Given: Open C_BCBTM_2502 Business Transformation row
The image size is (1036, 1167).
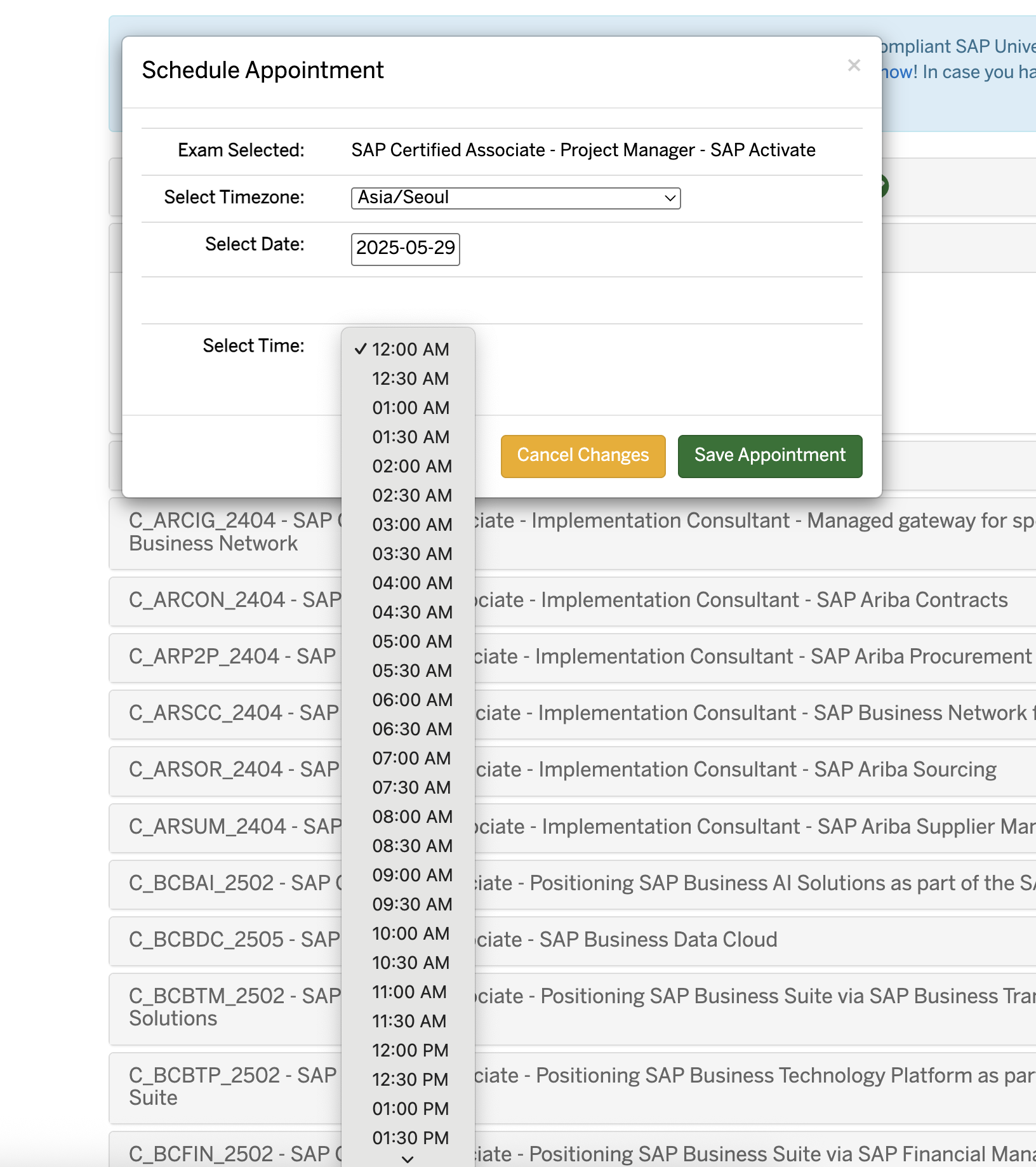Looking at the screenshot, I should (573, 1008).
